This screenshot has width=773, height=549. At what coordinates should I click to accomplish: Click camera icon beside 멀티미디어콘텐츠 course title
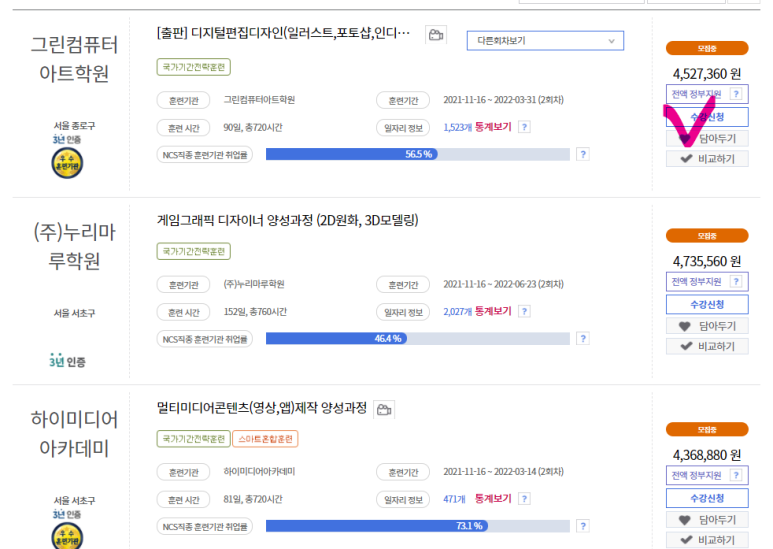pos(384,410)
